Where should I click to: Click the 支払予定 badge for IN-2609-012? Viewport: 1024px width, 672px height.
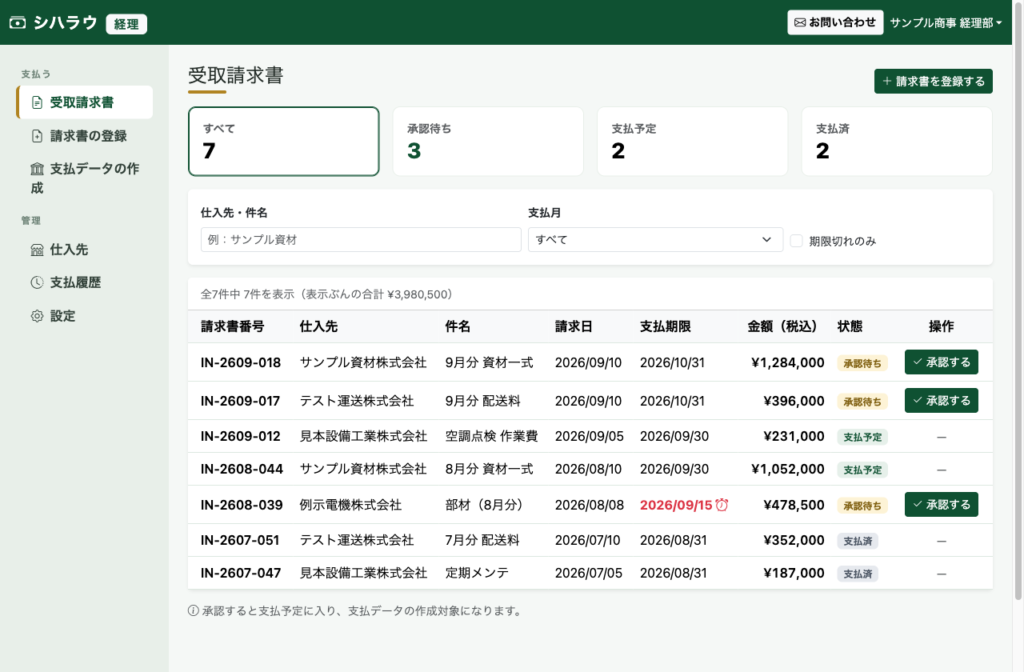click(x=862, y=437)
